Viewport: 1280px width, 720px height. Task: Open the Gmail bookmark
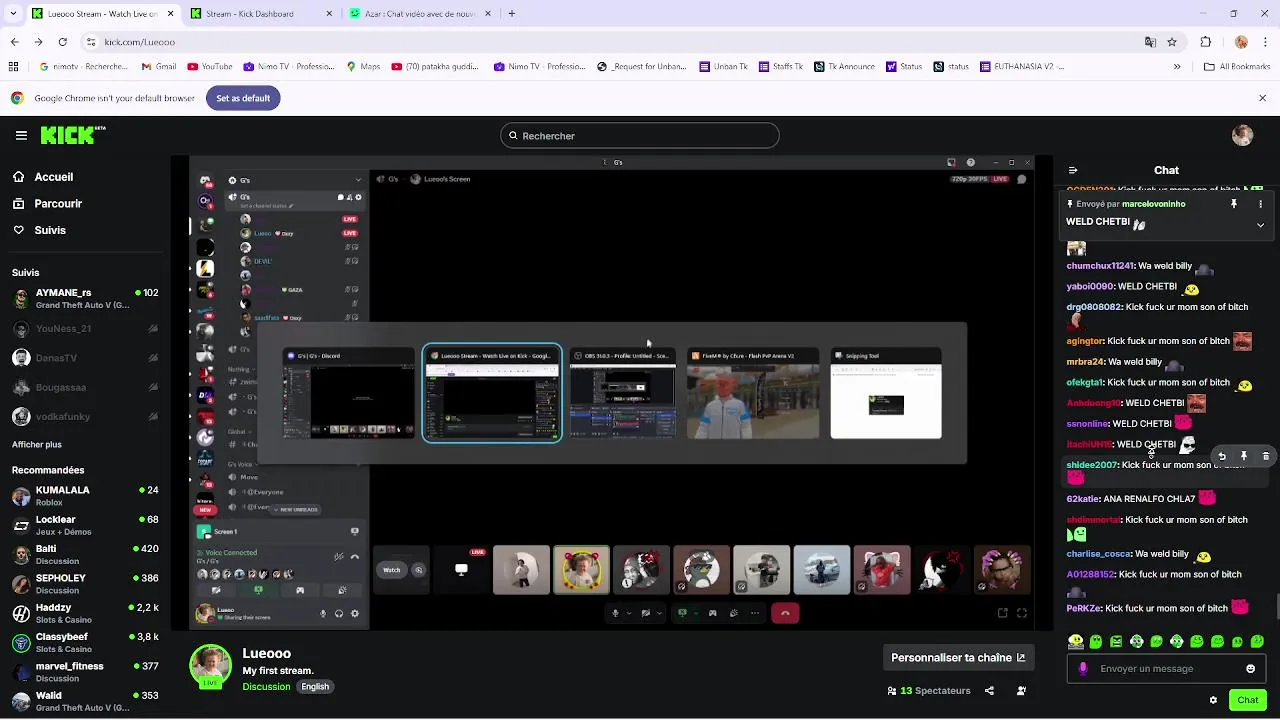coord(159,67)
